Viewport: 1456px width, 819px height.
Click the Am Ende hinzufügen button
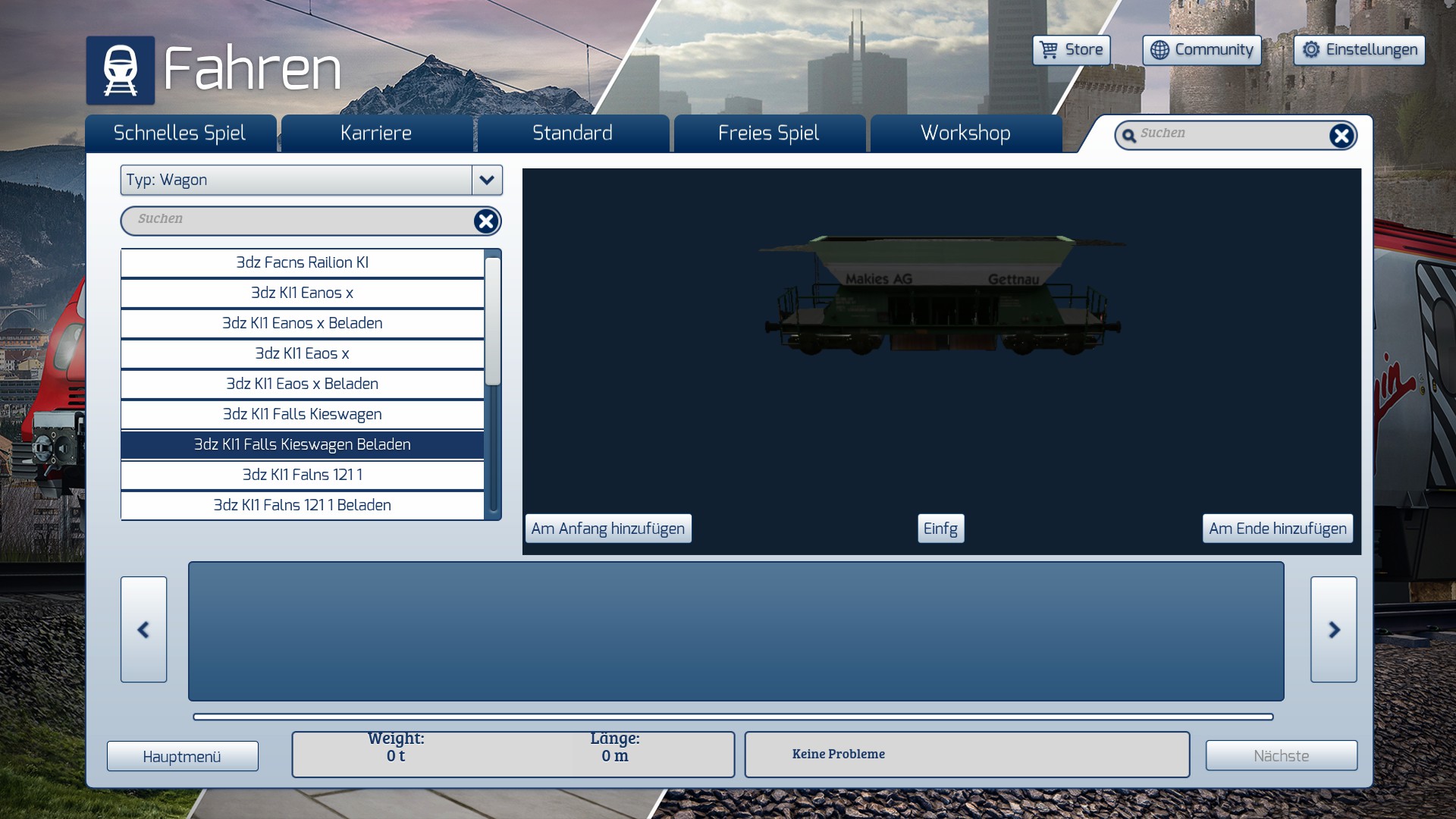point(1277,529)
